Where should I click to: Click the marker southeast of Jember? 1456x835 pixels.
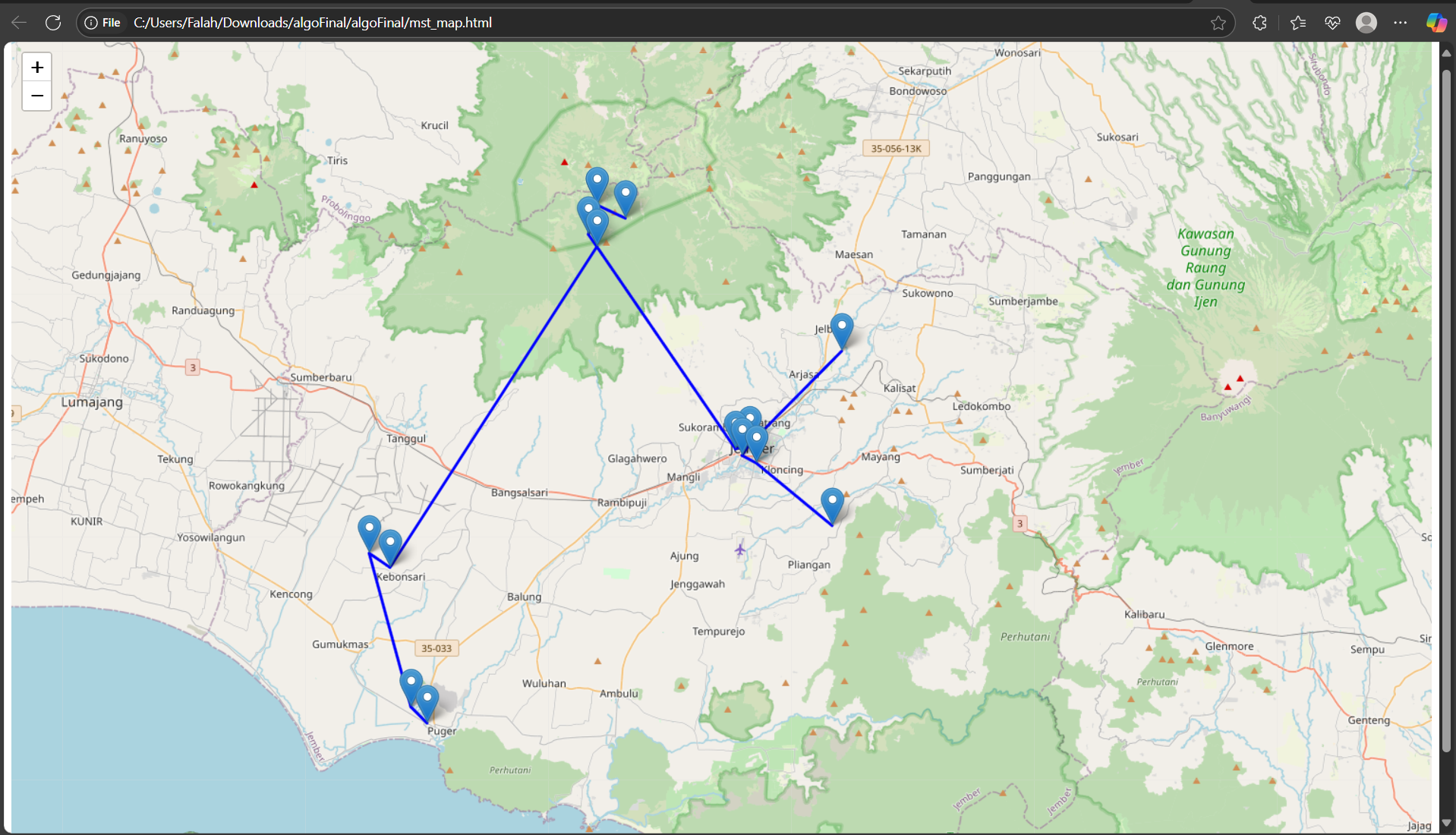[x=832, y=504]
